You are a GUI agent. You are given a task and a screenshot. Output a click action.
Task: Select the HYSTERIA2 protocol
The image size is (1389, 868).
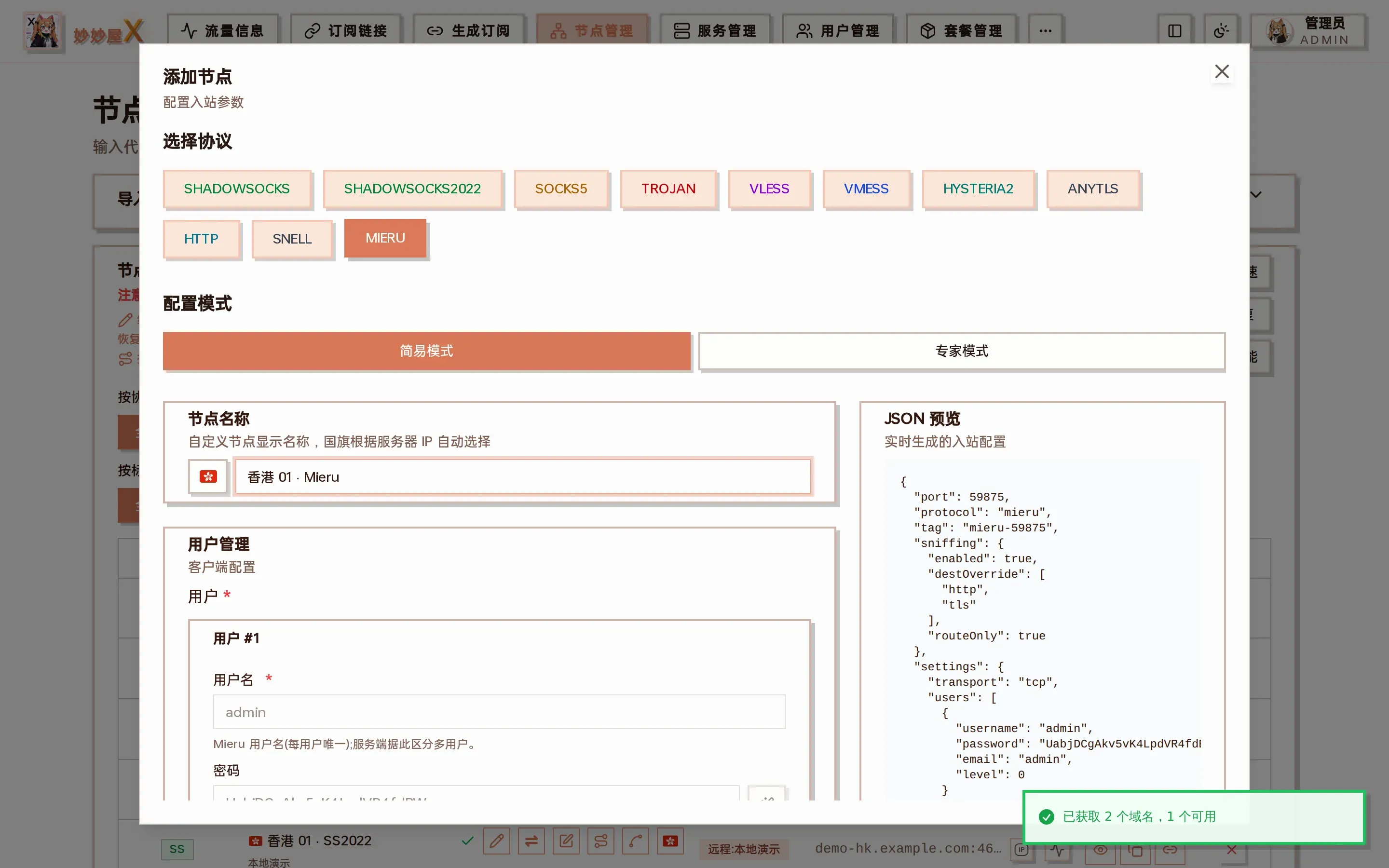(x=978, y=189)
